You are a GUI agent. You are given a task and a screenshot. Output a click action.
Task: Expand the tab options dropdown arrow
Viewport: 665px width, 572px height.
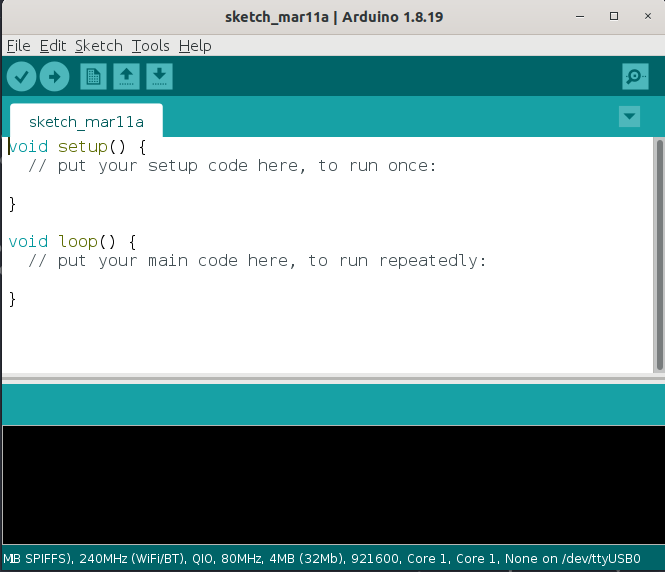[x=629, y=116]
